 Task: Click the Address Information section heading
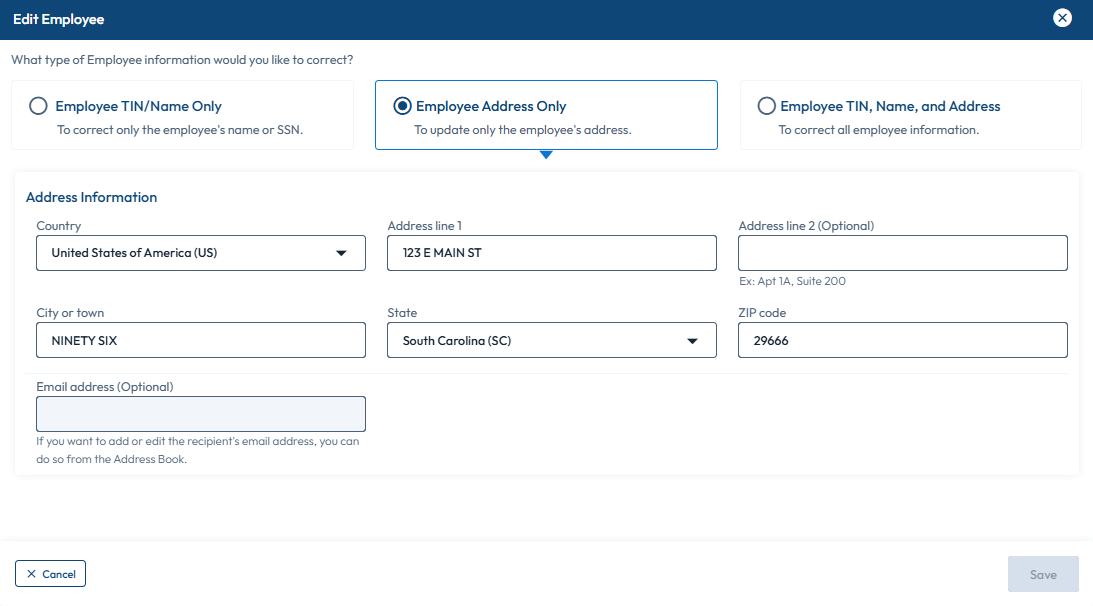click(x=91, y=197)
